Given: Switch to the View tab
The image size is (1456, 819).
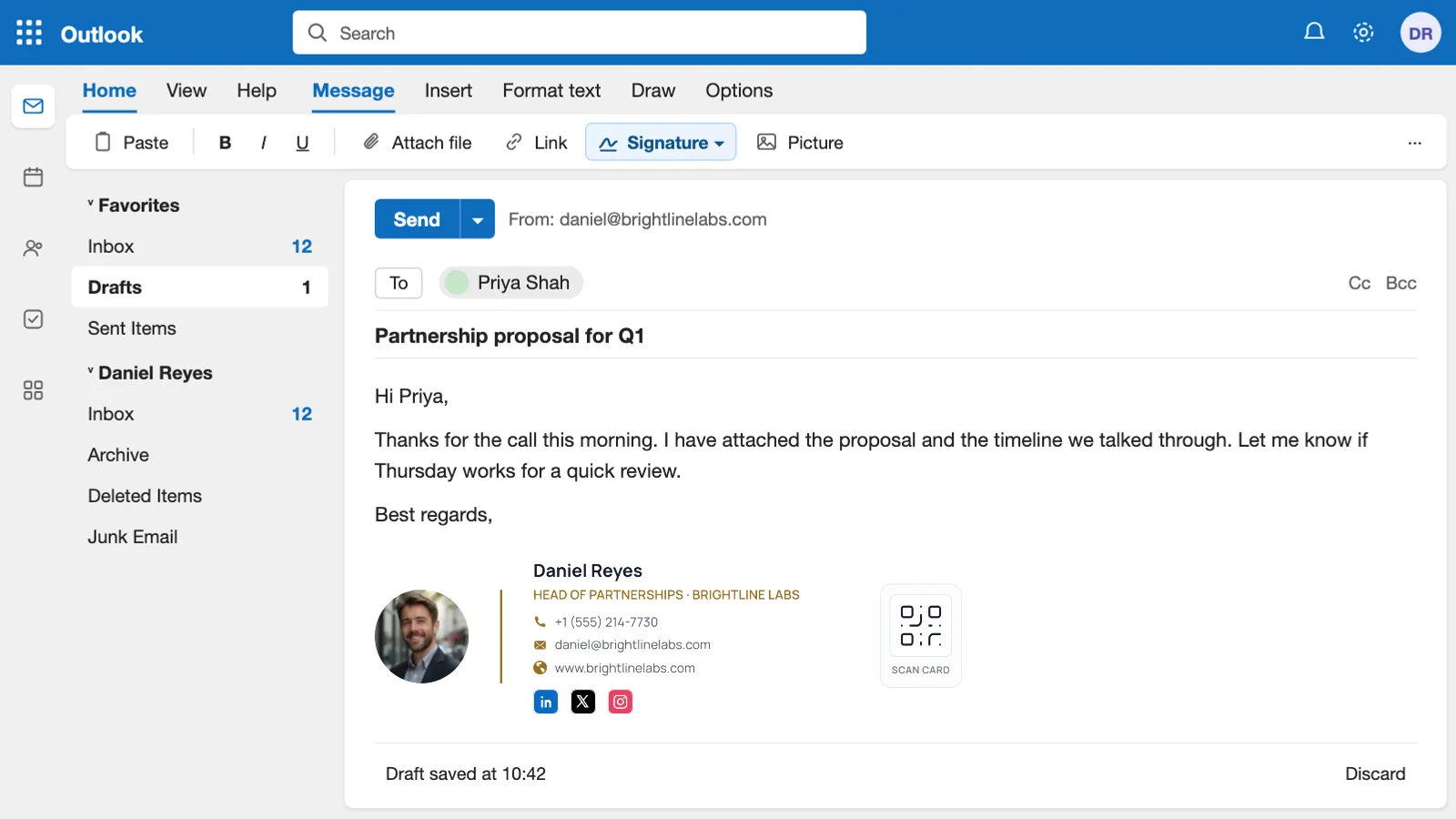Looking at the screenshot, I should coord(187,91).
